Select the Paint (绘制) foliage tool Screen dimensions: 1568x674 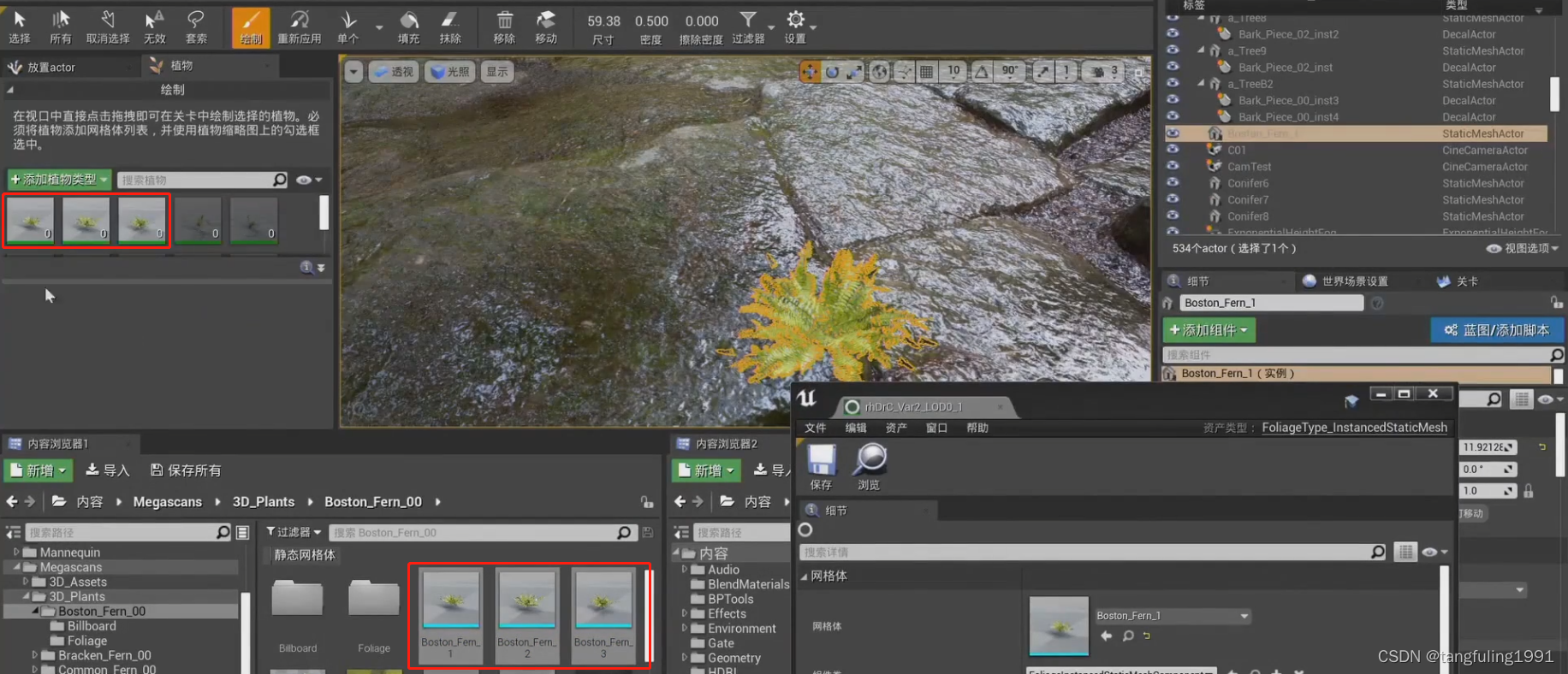[x=250, y=27]
